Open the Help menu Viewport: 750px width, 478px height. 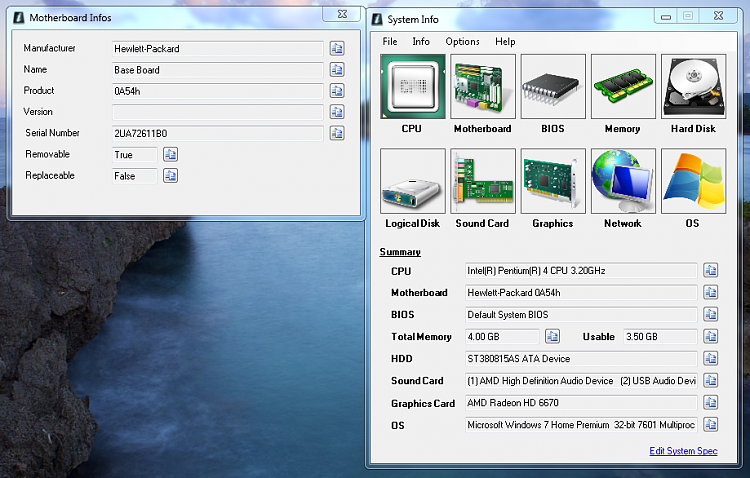[505, 42]
